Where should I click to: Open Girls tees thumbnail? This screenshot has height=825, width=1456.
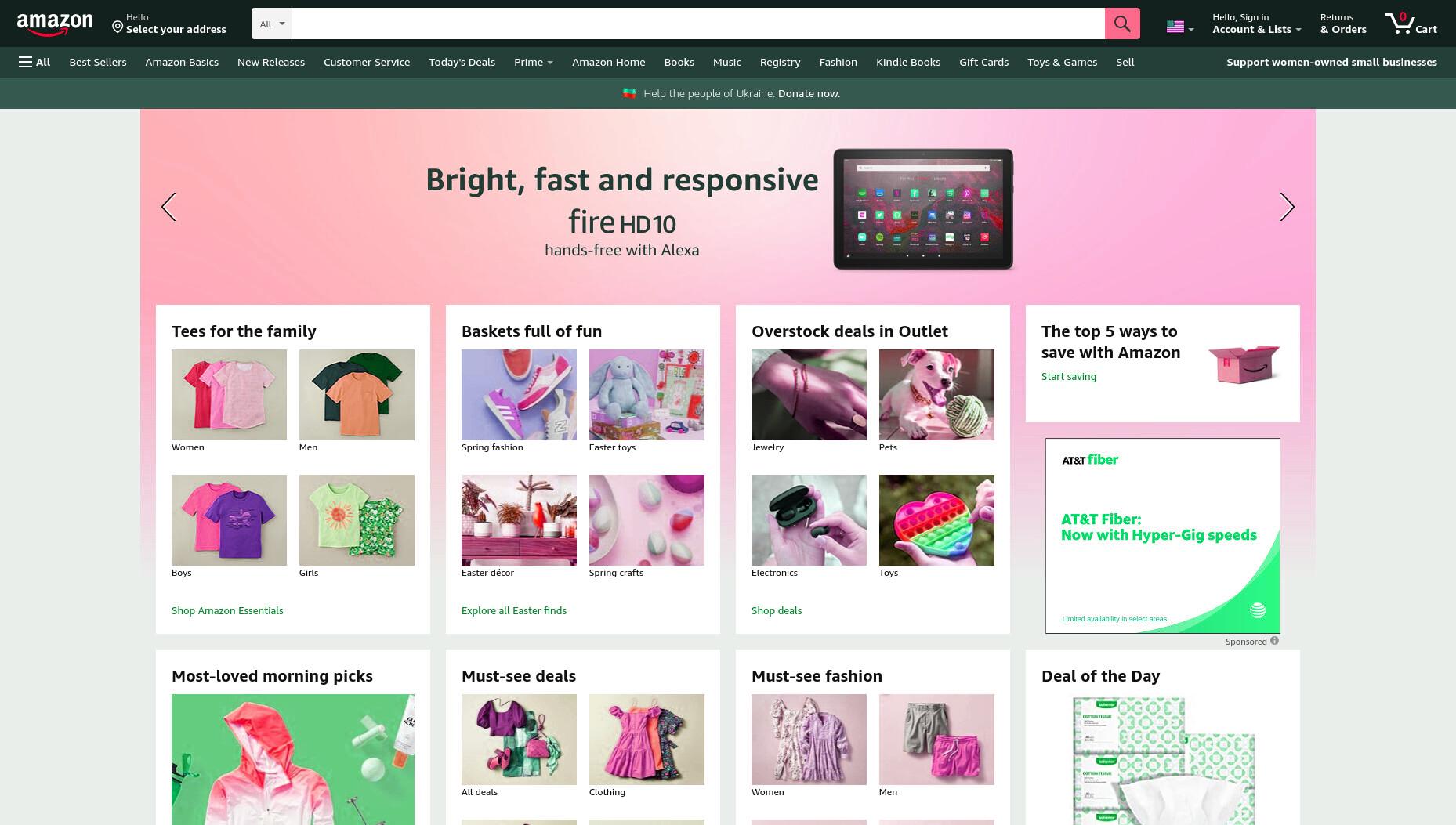(x=357, y=520)
